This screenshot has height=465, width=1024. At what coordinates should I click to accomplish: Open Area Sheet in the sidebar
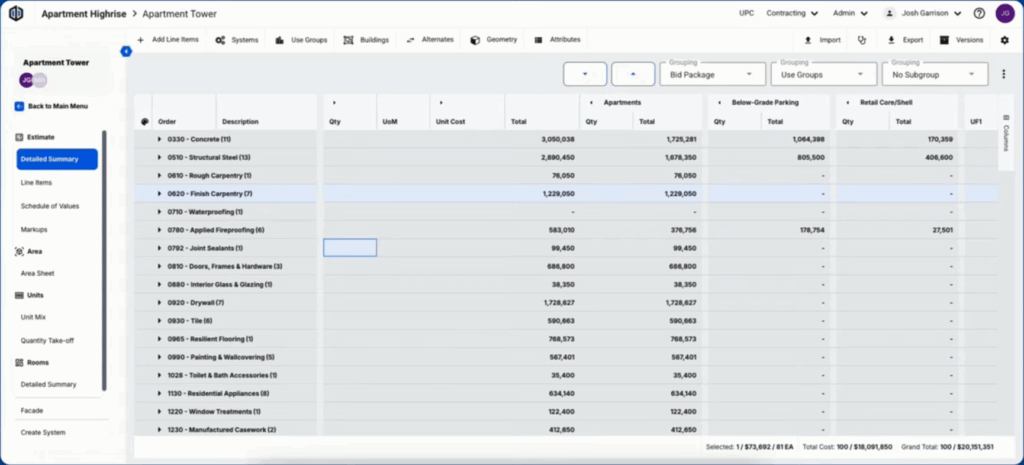click(37, 273)
